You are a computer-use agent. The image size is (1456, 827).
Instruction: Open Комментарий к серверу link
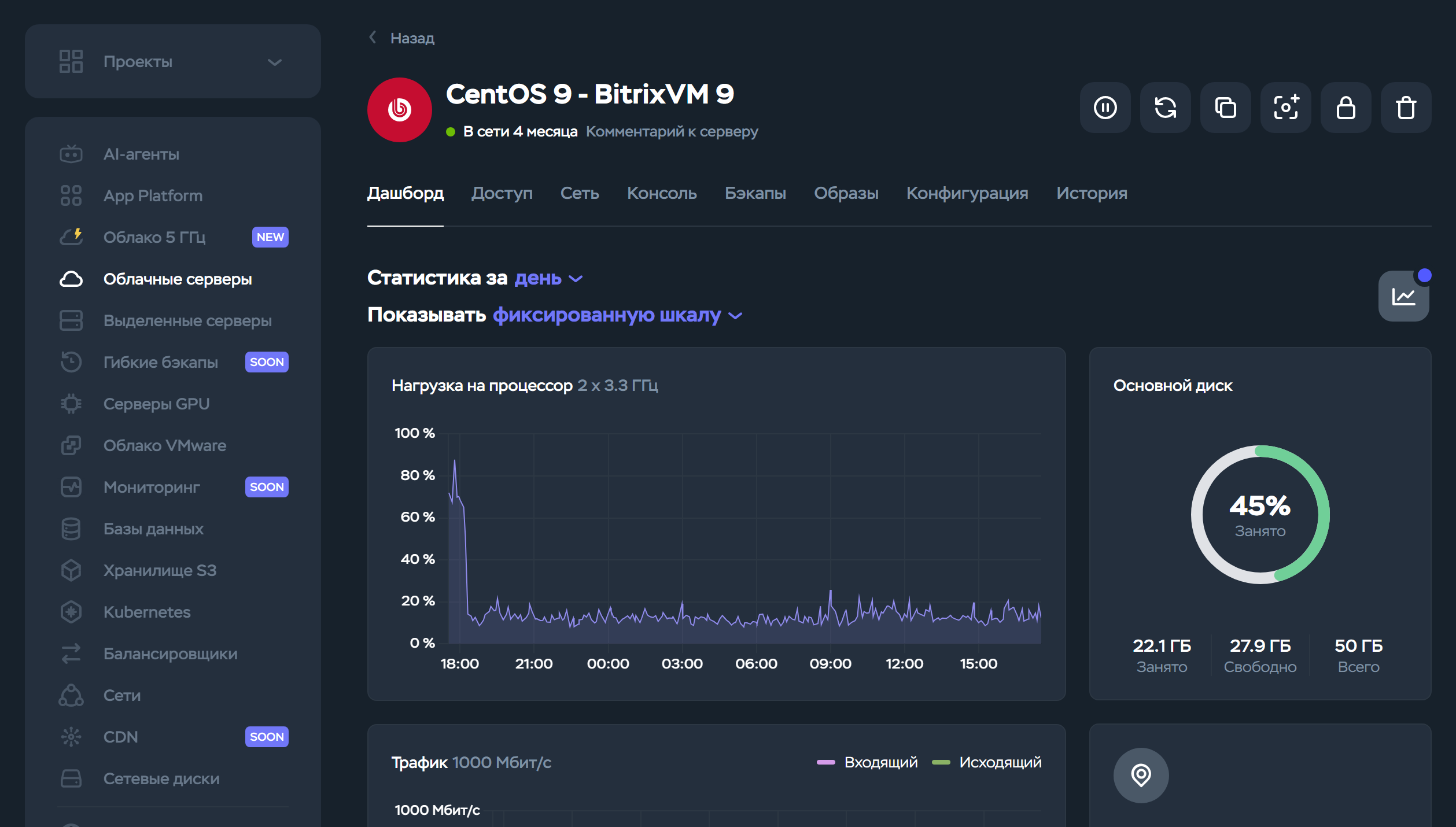[x=672, y=131]
